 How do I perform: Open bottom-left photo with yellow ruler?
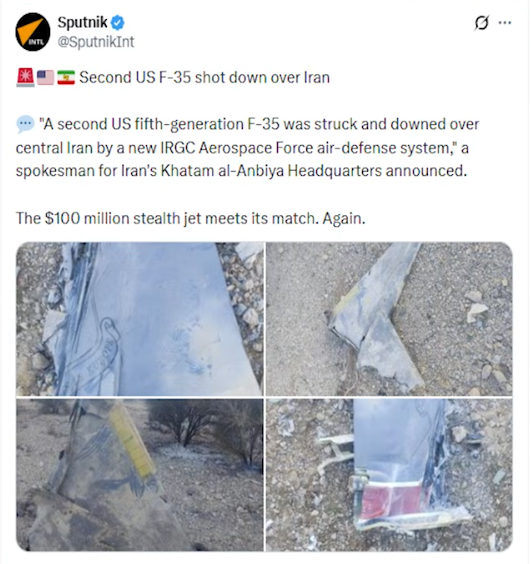tap(140, 475)
